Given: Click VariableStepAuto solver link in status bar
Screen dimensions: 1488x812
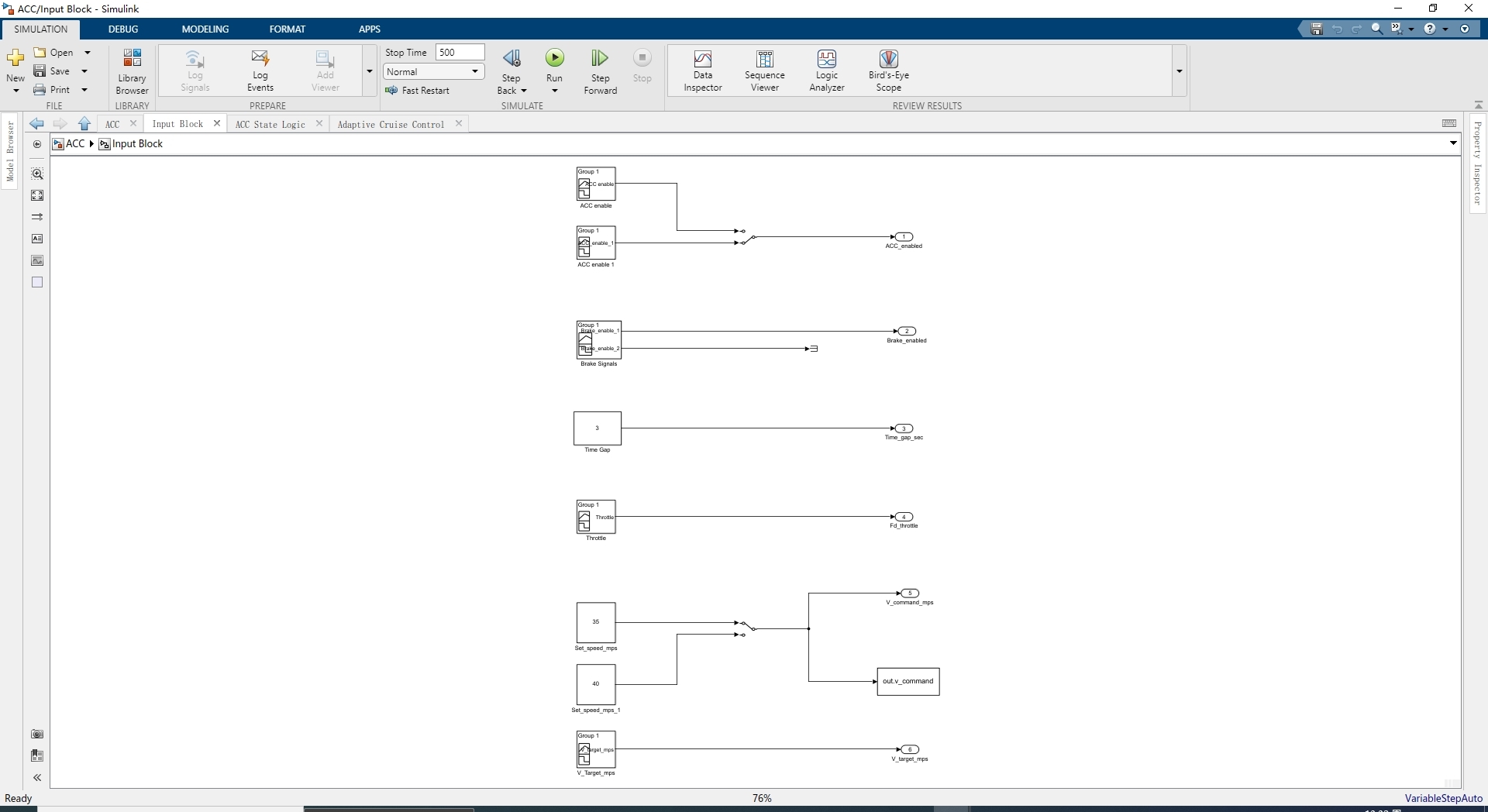Looking at the screenshot, I should pos(1444,798).
